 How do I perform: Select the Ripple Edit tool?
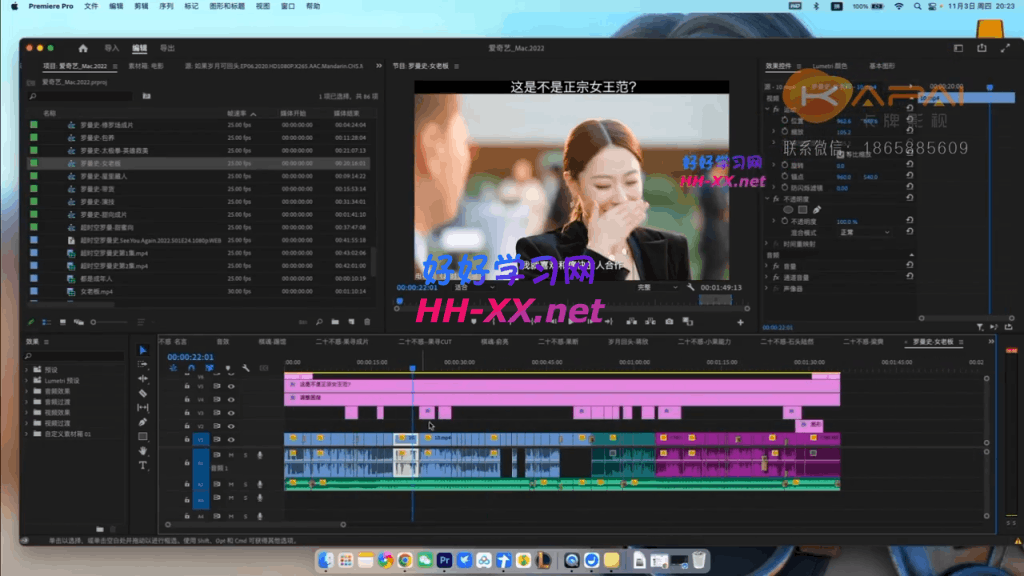point(143,379)
